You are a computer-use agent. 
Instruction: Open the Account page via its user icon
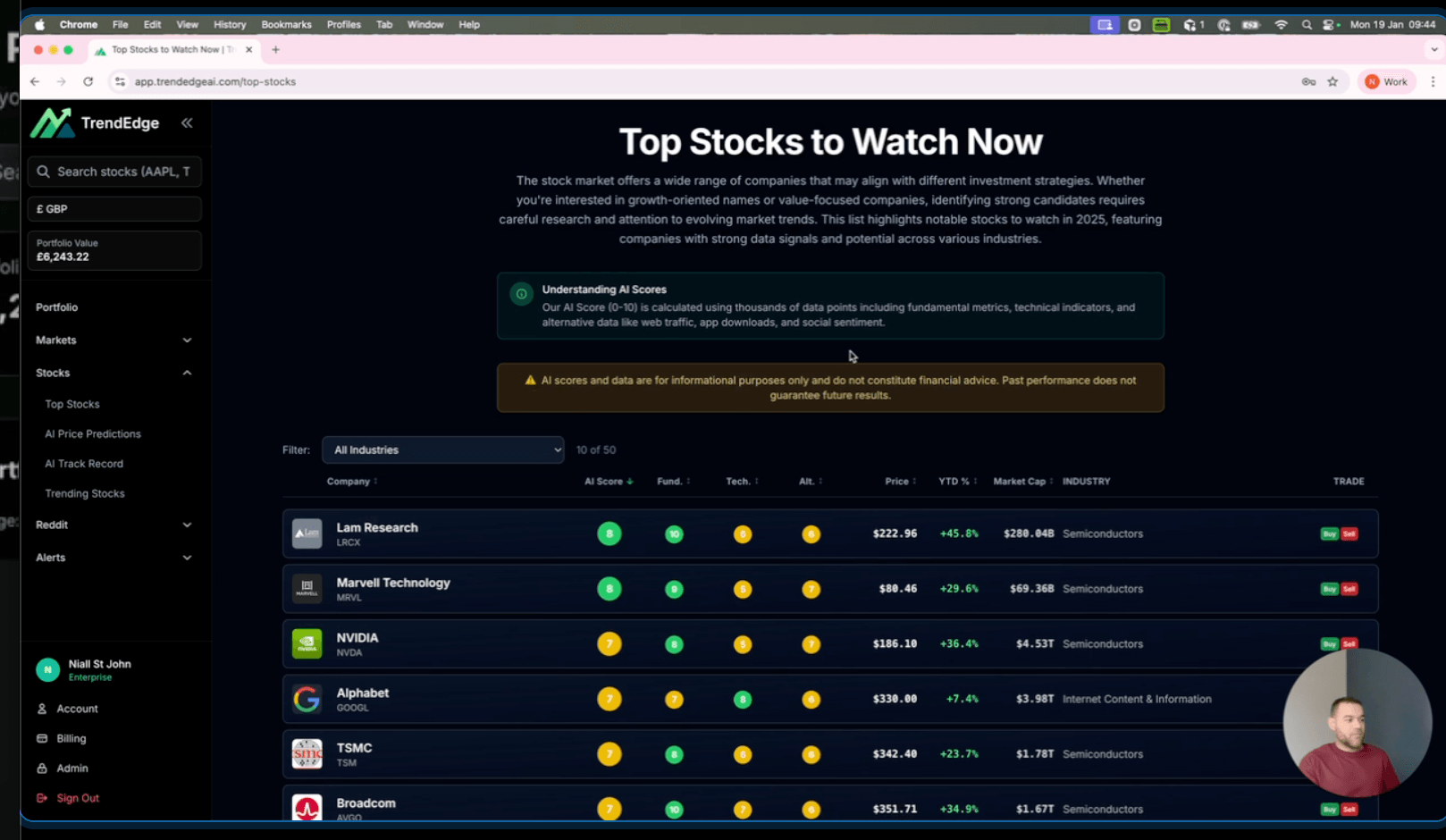click(x=42, y=709)
